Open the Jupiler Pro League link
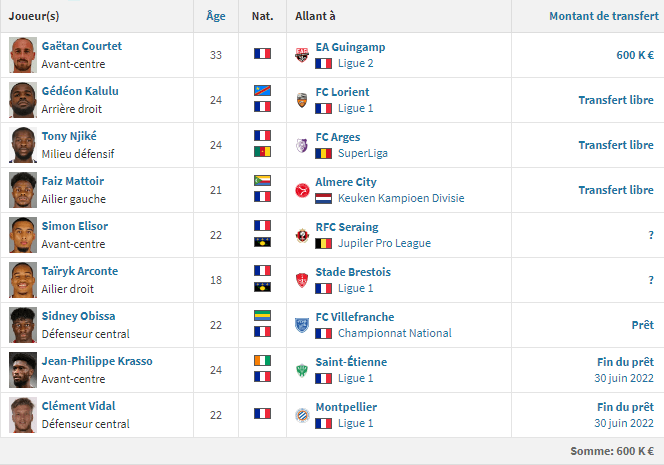664x465 pixels. 385,243
